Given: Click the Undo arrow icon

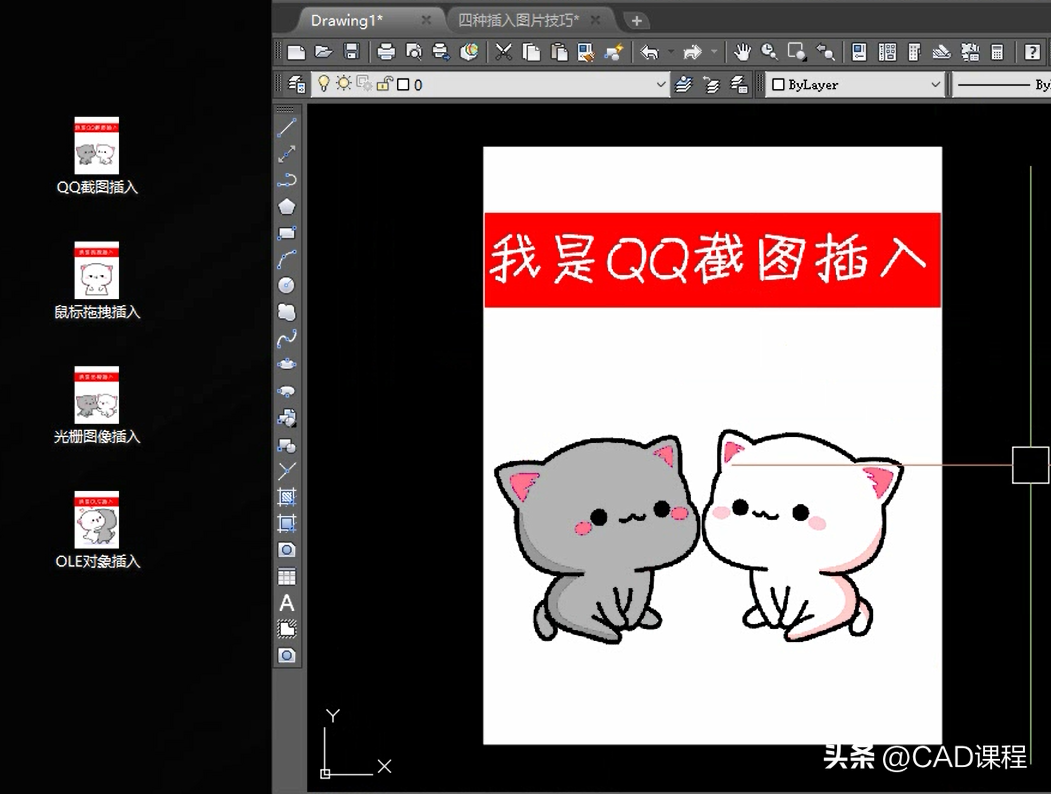Looking at the screenshot, I should click(650, 52).
